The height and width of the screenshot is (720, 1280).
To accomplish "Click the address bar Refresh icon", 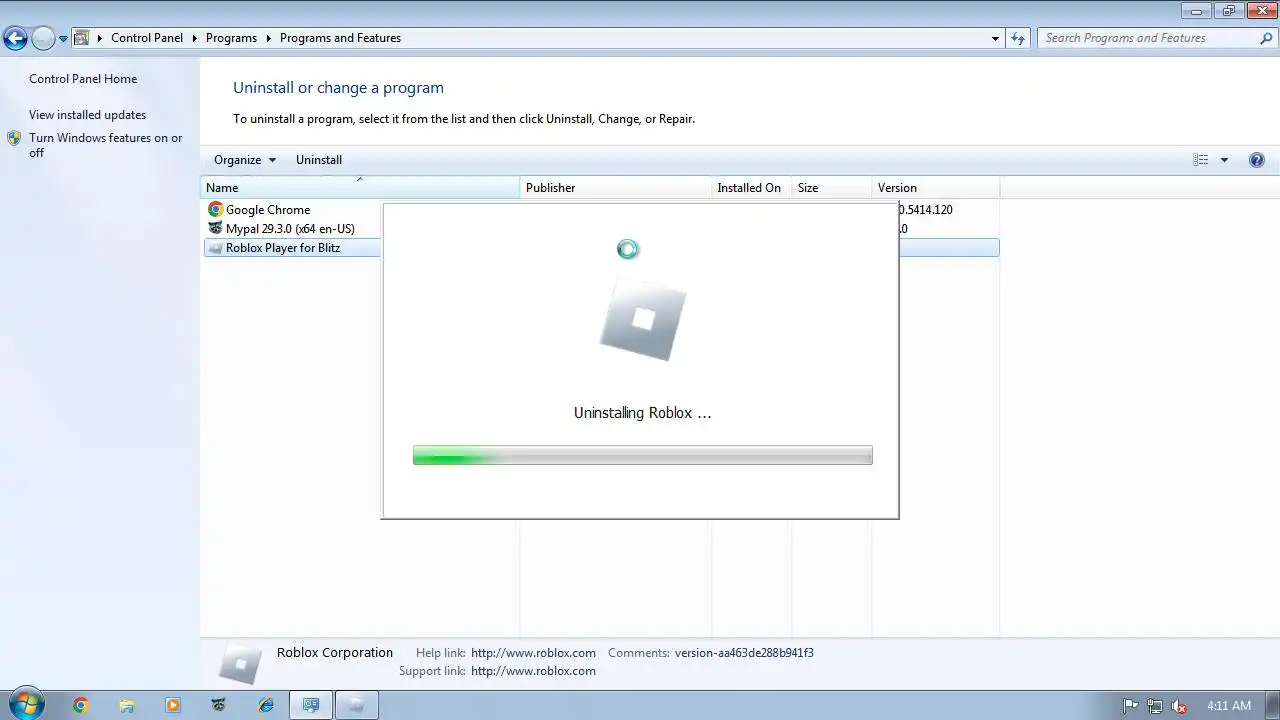I will (1018, 38).
